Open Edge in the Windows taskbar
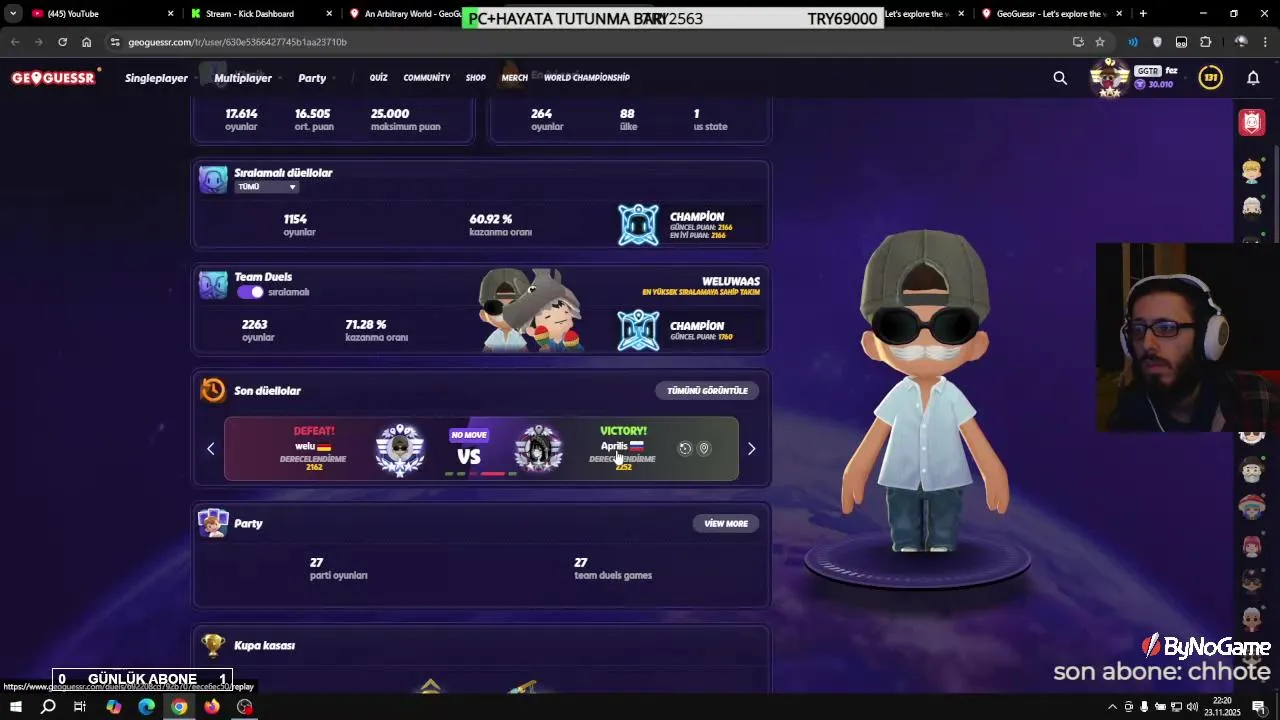Viewport: 1280px width, 720px height. pos(146,707)
